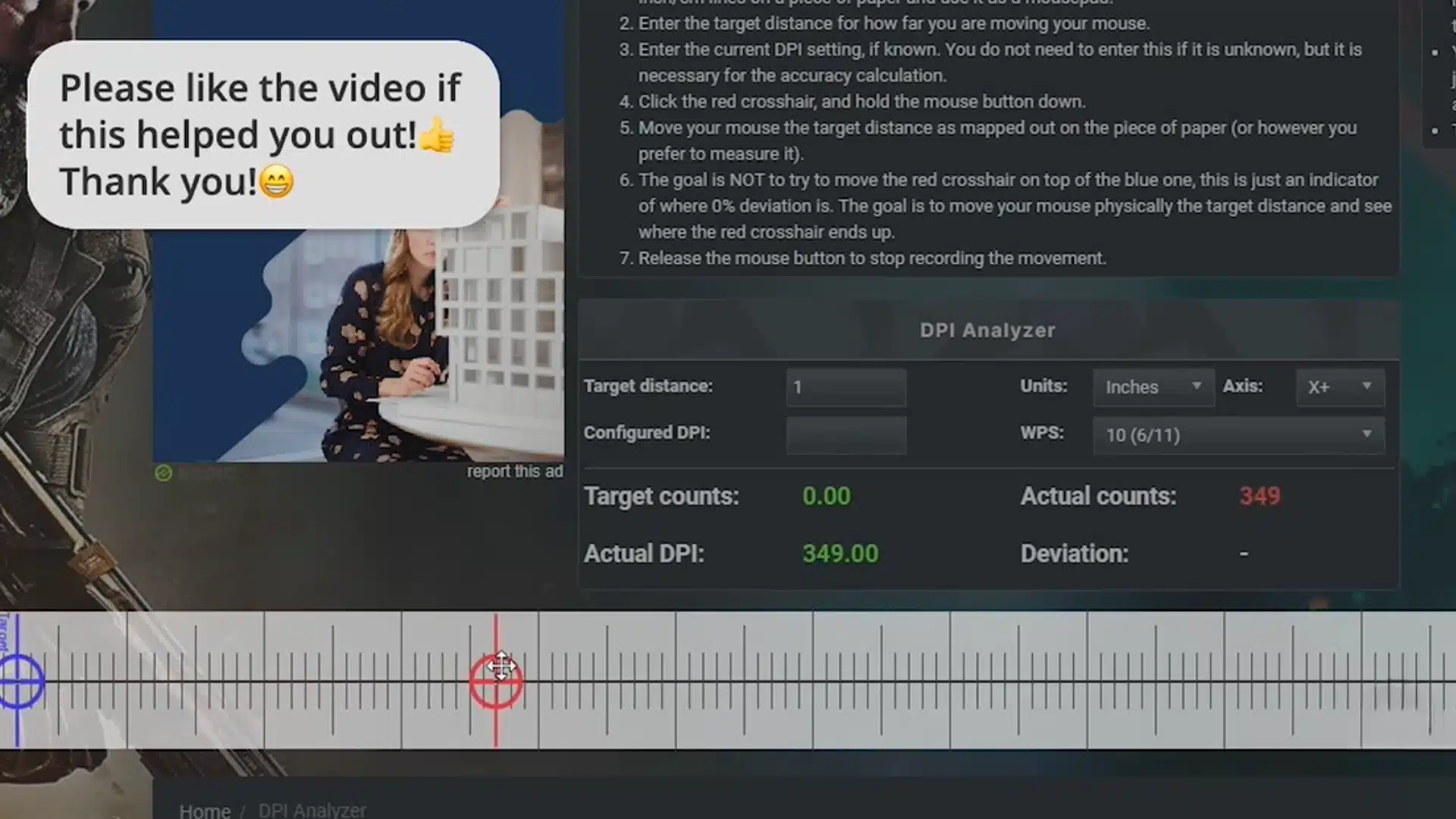Click the Actual counts label

click(1098, 496)
